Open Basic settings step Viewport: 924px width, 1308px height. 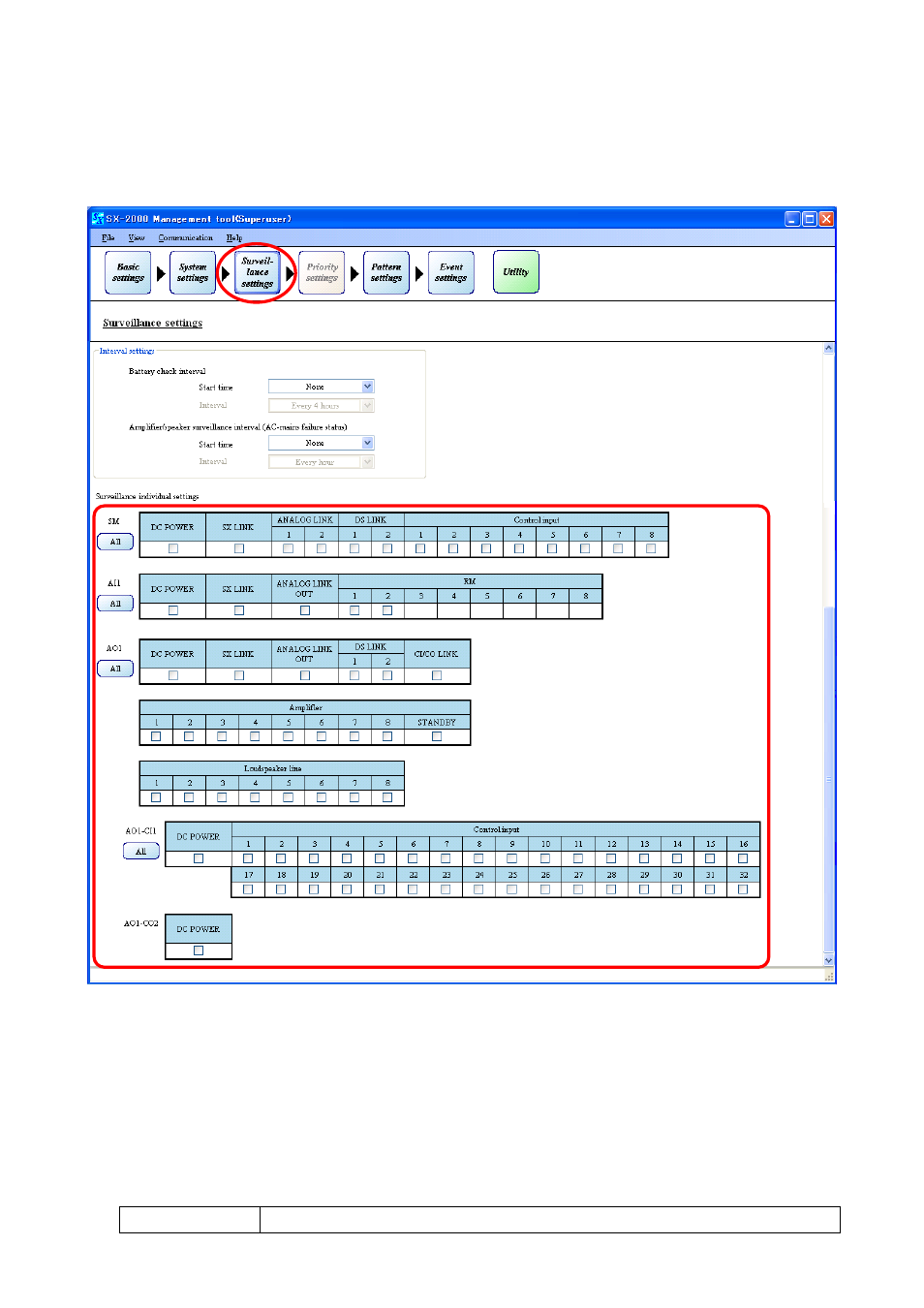click(x=128, y=272)
